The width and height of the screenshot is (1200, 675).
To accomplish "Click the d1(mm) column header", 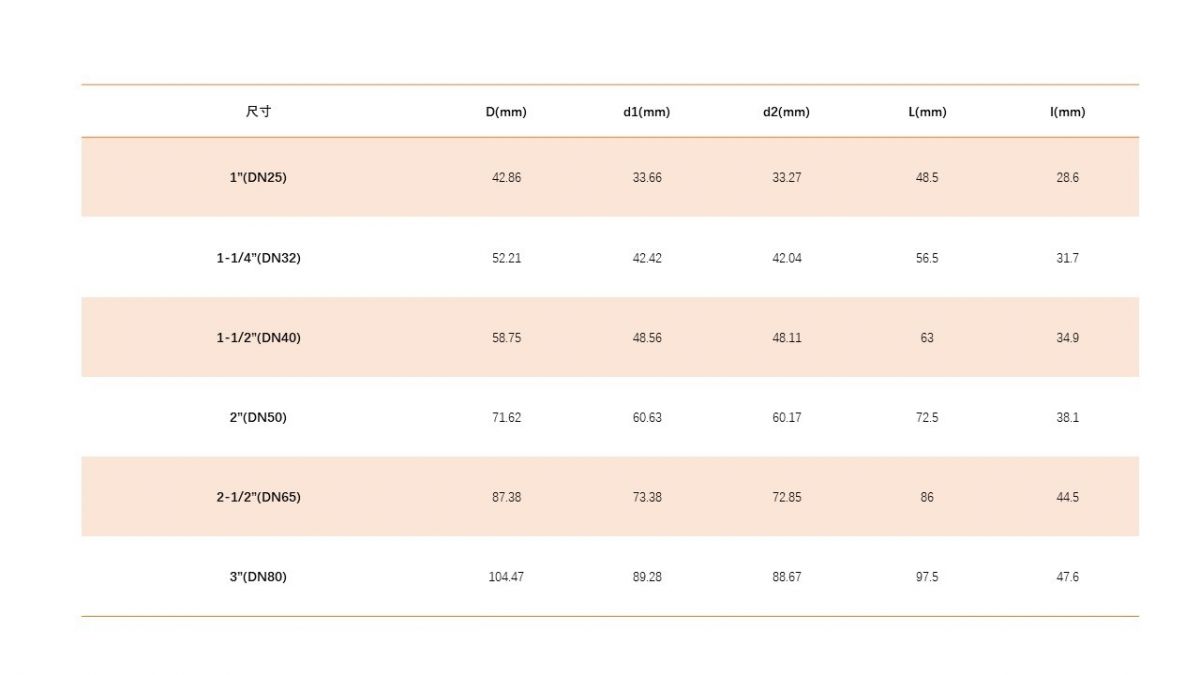I will pos(647,112).
